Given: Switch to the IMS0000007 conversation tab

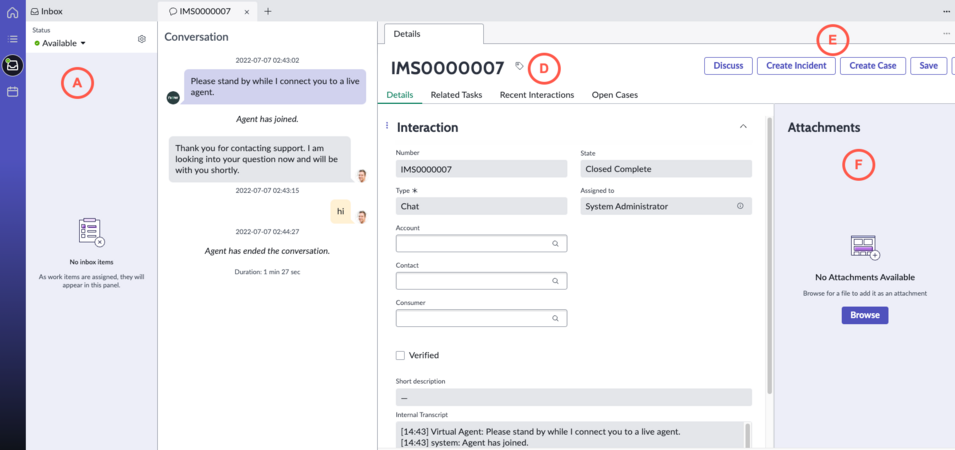Looking at the screenshot, I should [206, 11].
